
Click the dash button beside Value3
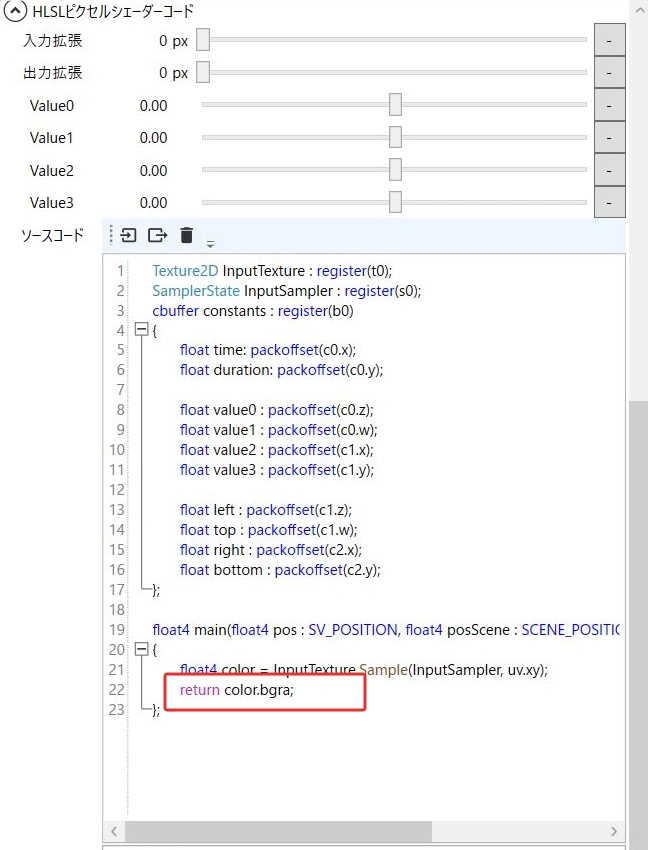609,202
